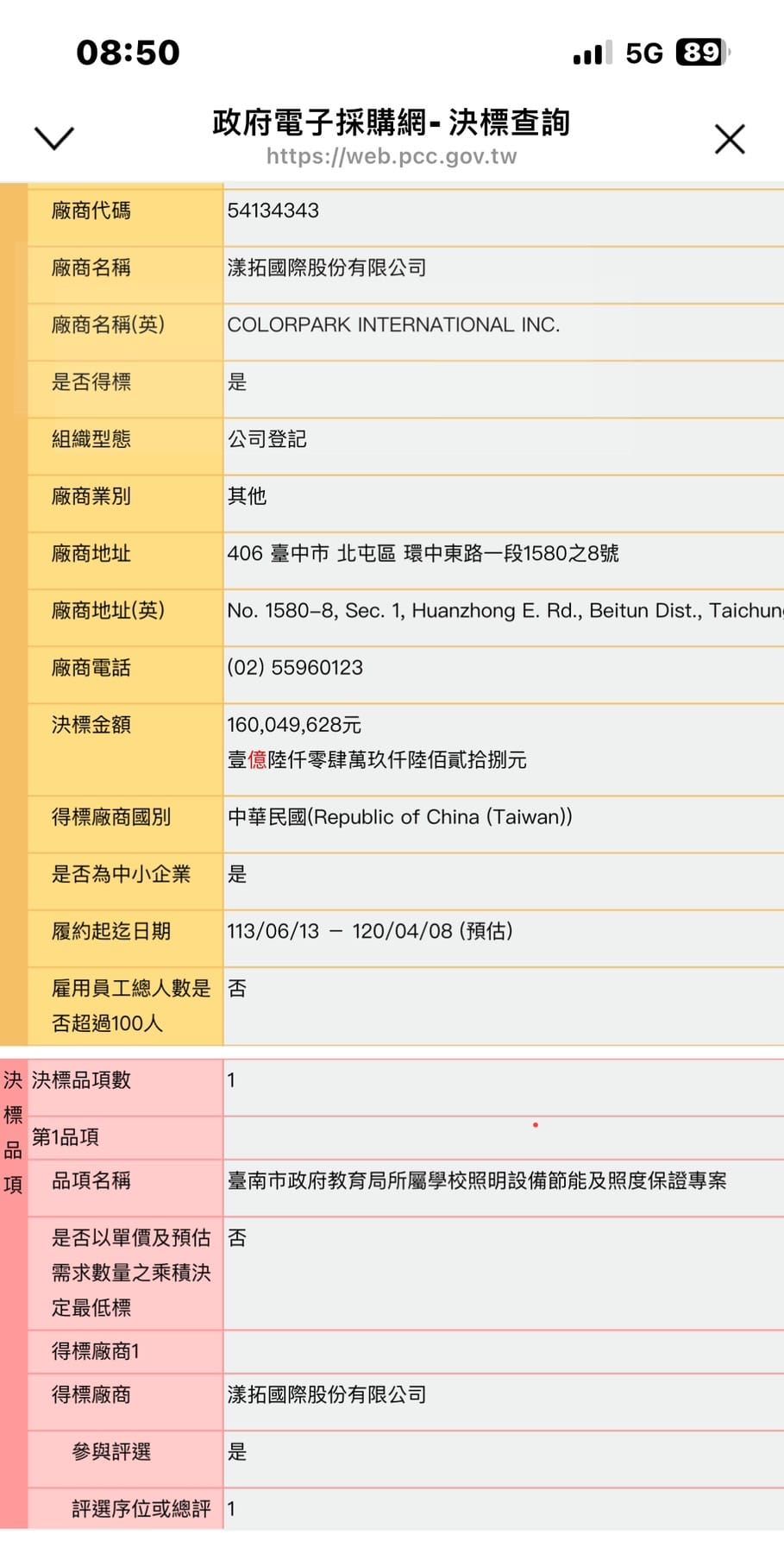Tap the country value 中華民國(Republic of China (Taiwan))
This screenshot has height=1554, width=784.
pos(399,817)
